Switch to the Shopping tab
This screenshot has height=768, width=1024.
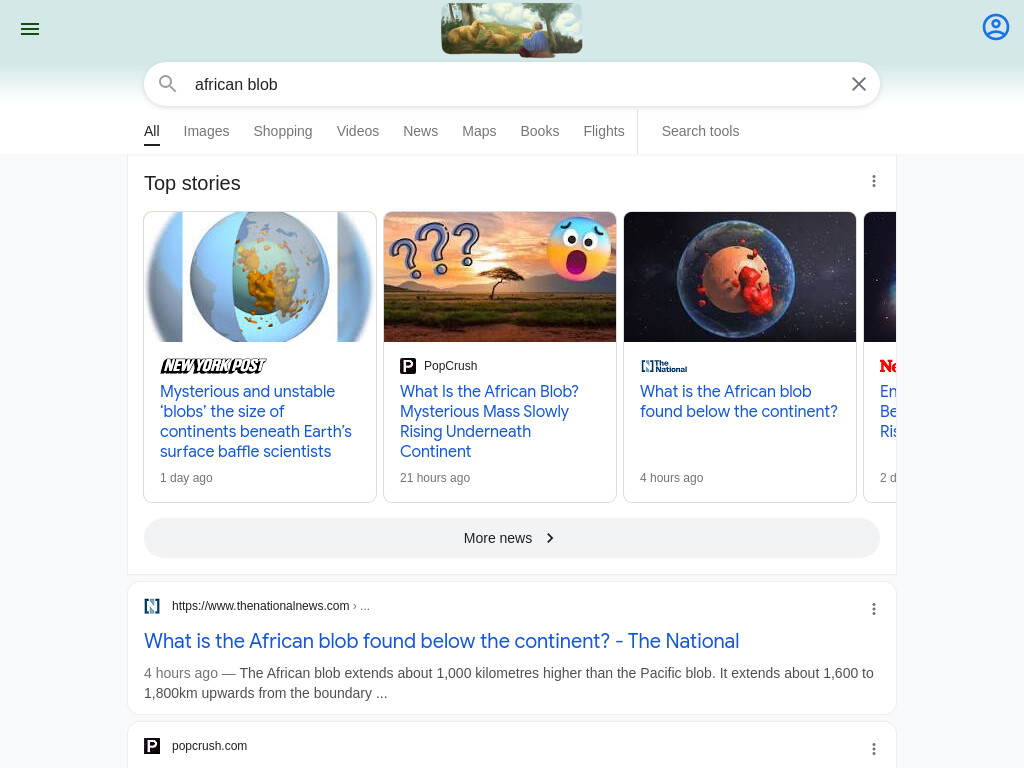(283, 131)
